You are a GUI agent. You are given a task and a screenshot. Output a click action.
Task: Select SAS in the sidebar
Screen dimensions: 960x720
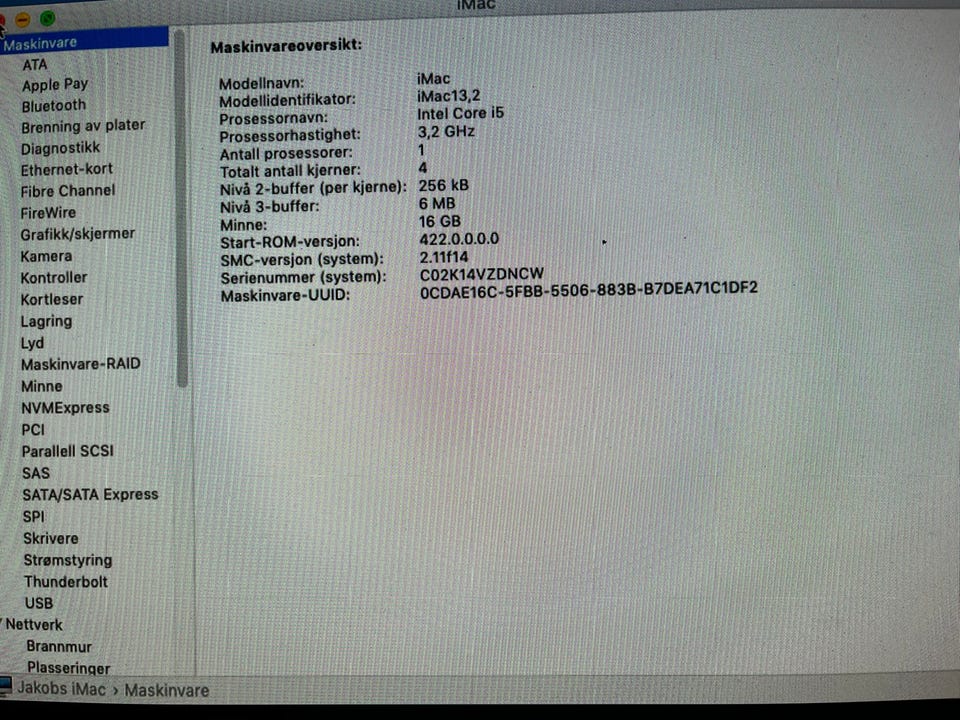36,473
